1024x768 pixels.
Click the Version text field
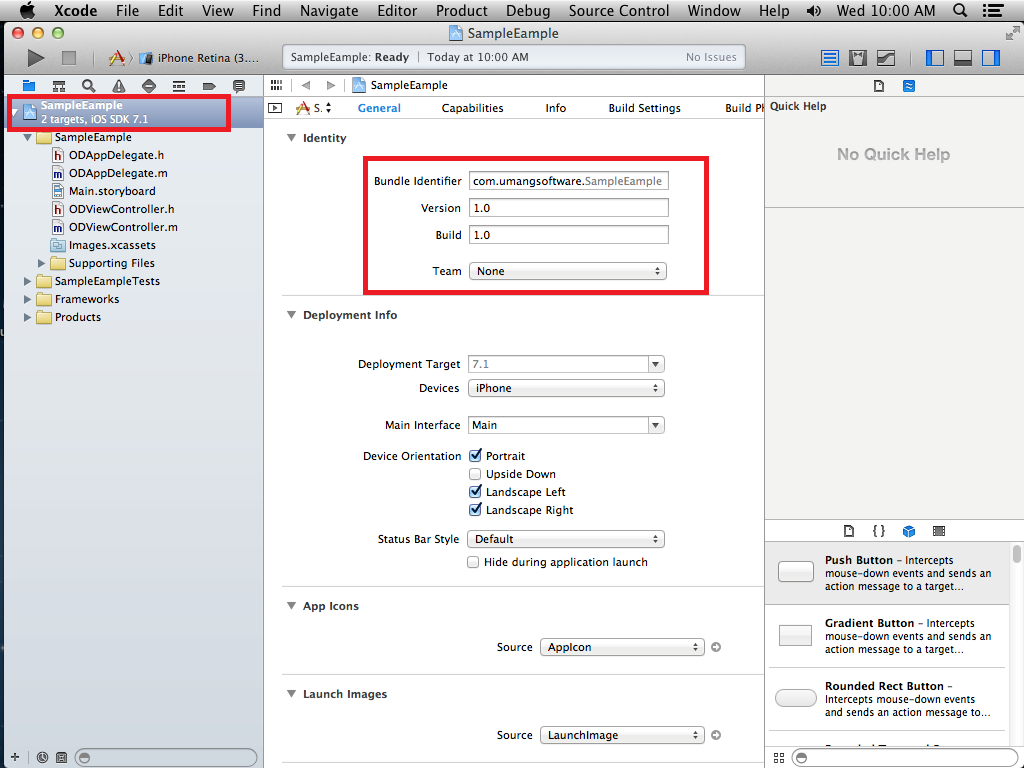(568, 208)
